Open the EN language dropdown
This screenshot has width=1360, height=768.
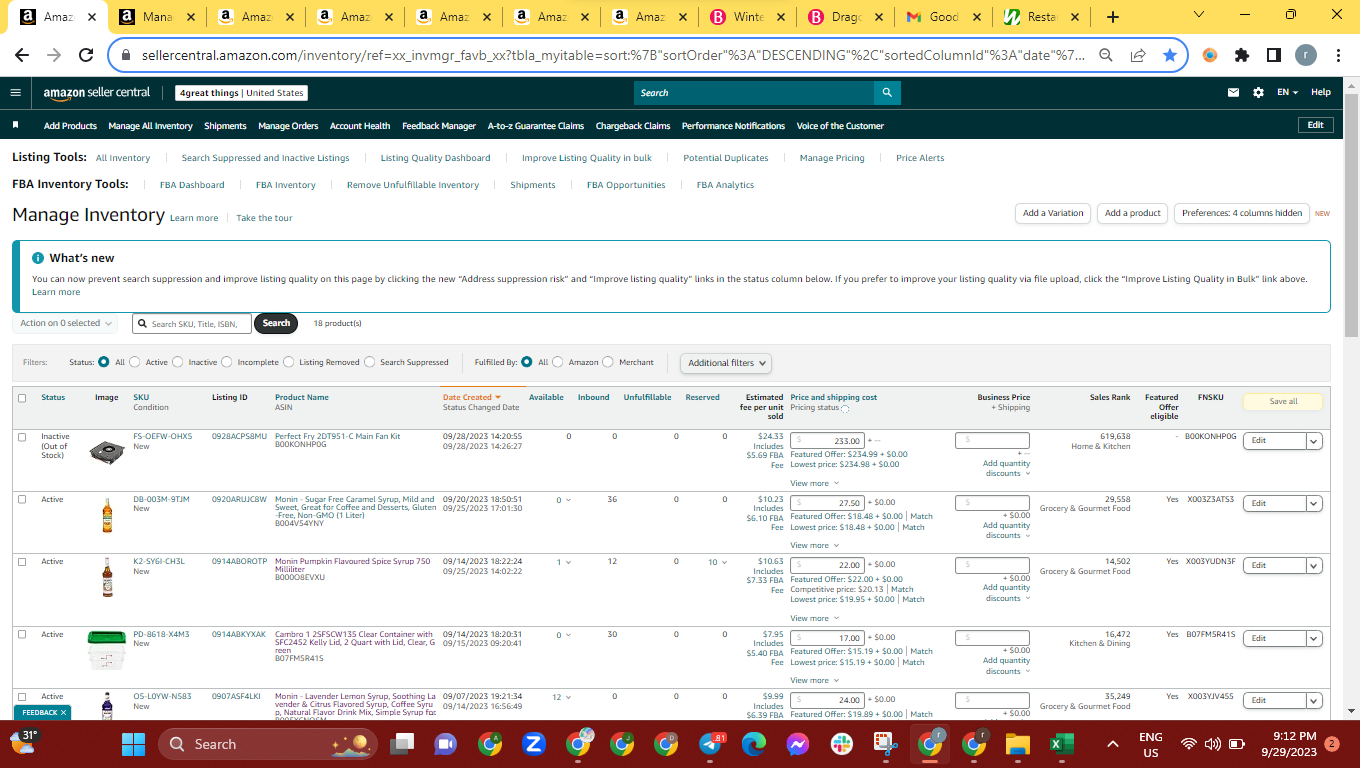pos(1287,93)
